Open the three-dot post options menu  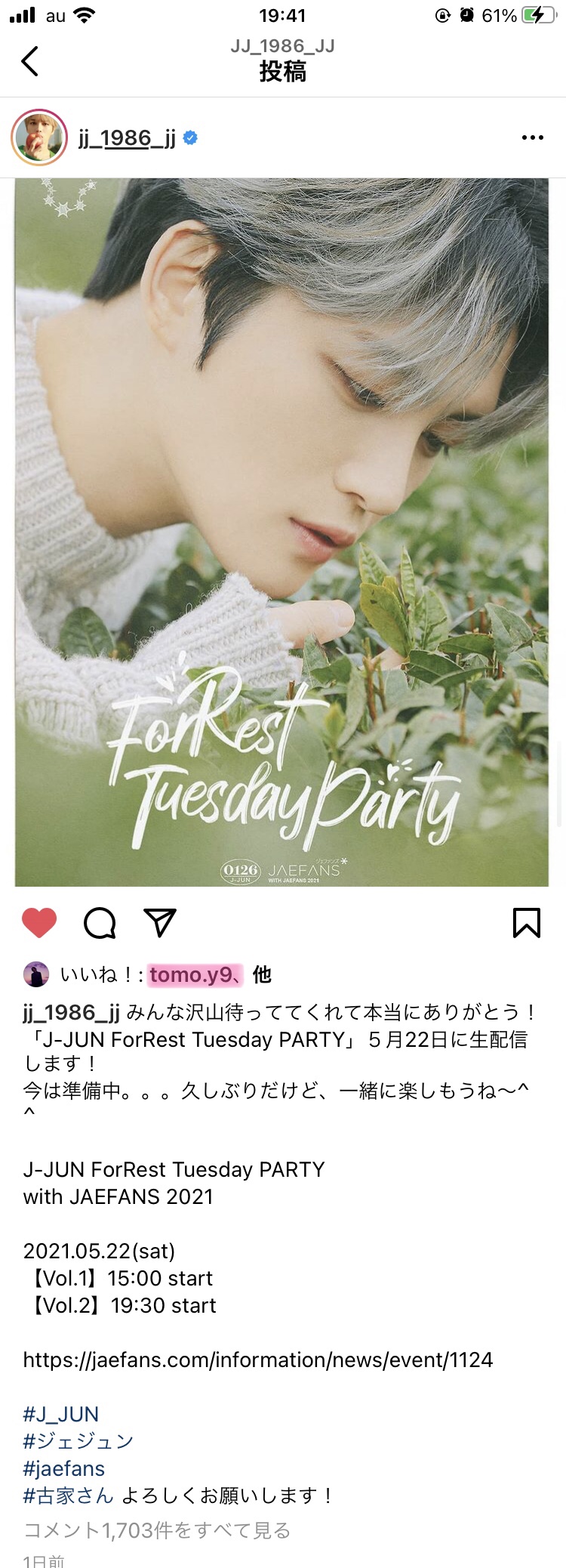532,137
